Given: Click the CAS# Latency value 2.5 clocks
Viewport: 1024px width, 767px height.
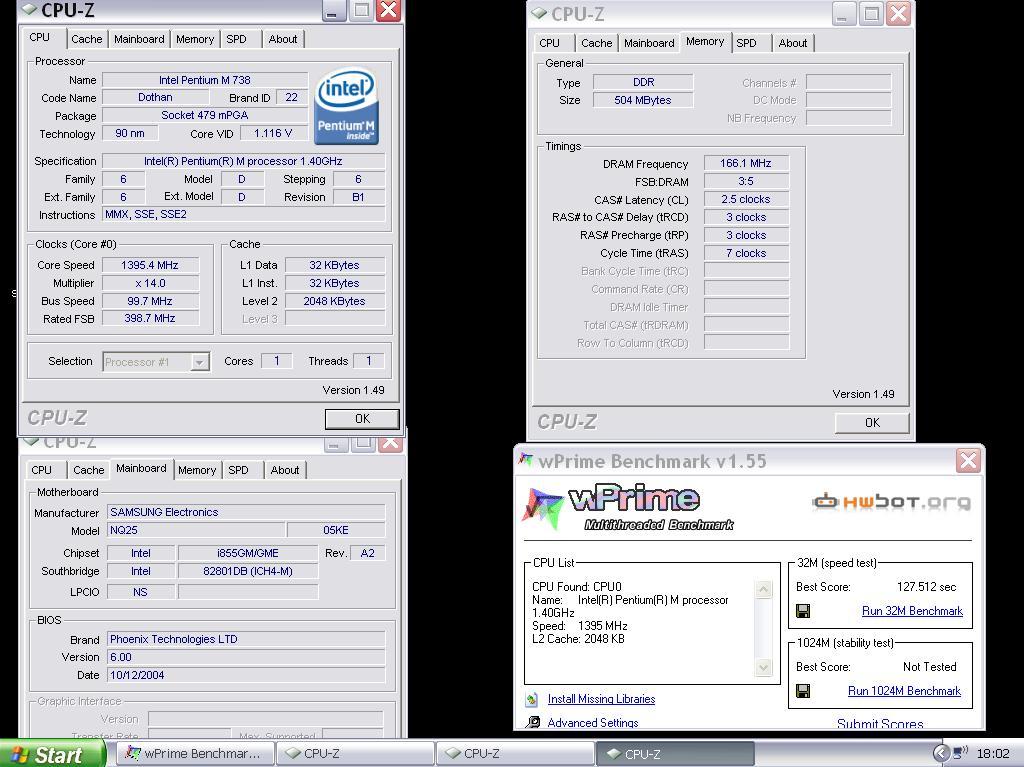Looking at the screenshot, I should click(746, 199).
